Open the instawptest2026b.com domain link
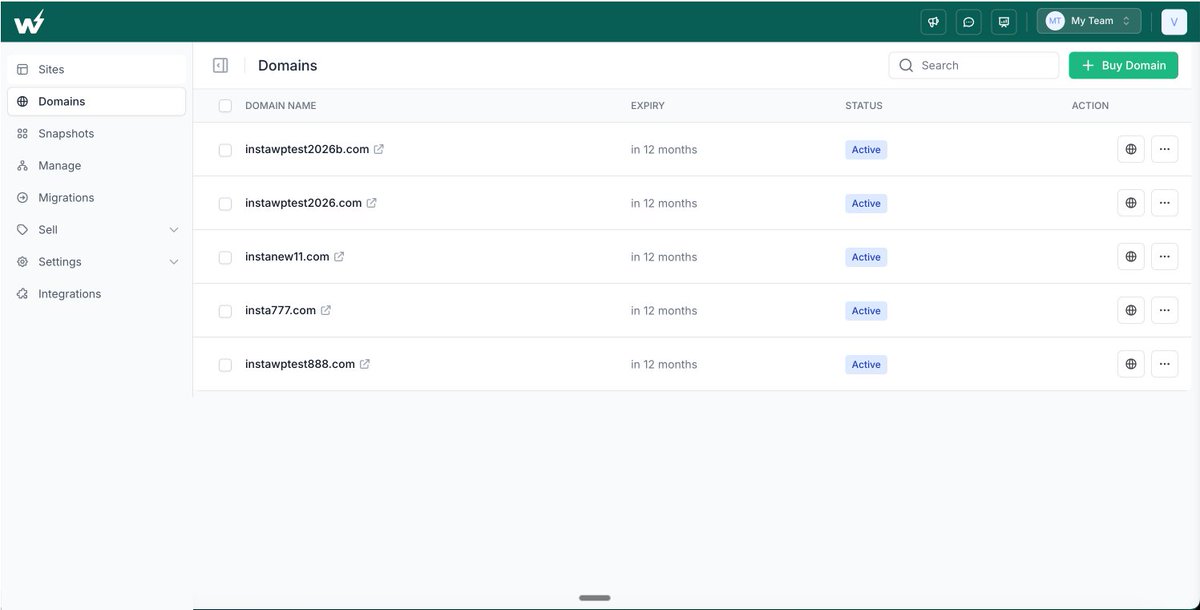The height and width of the screenshot is (610, 1200). coord(307,149)
